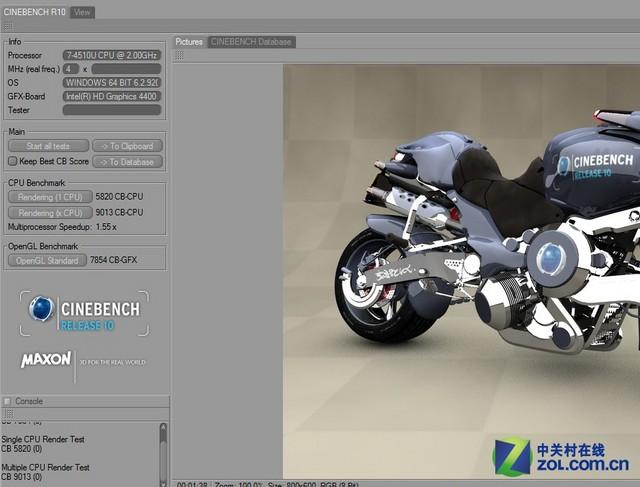Run the Rendering (1 CPU) benchmark
The image size is (640, 487).
[x=49, y=197]
